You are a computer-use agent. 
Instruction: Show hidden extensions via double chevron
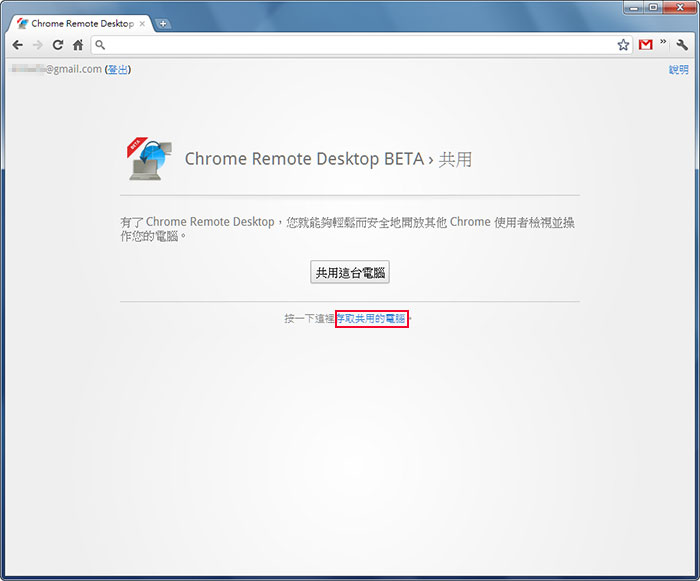pos(663,42)
